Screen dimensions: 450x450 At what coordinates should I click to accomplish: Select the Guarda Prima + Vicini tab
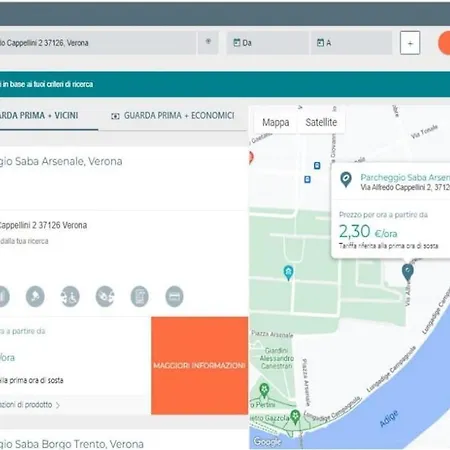pyautogui.click(x=39, y=116)
